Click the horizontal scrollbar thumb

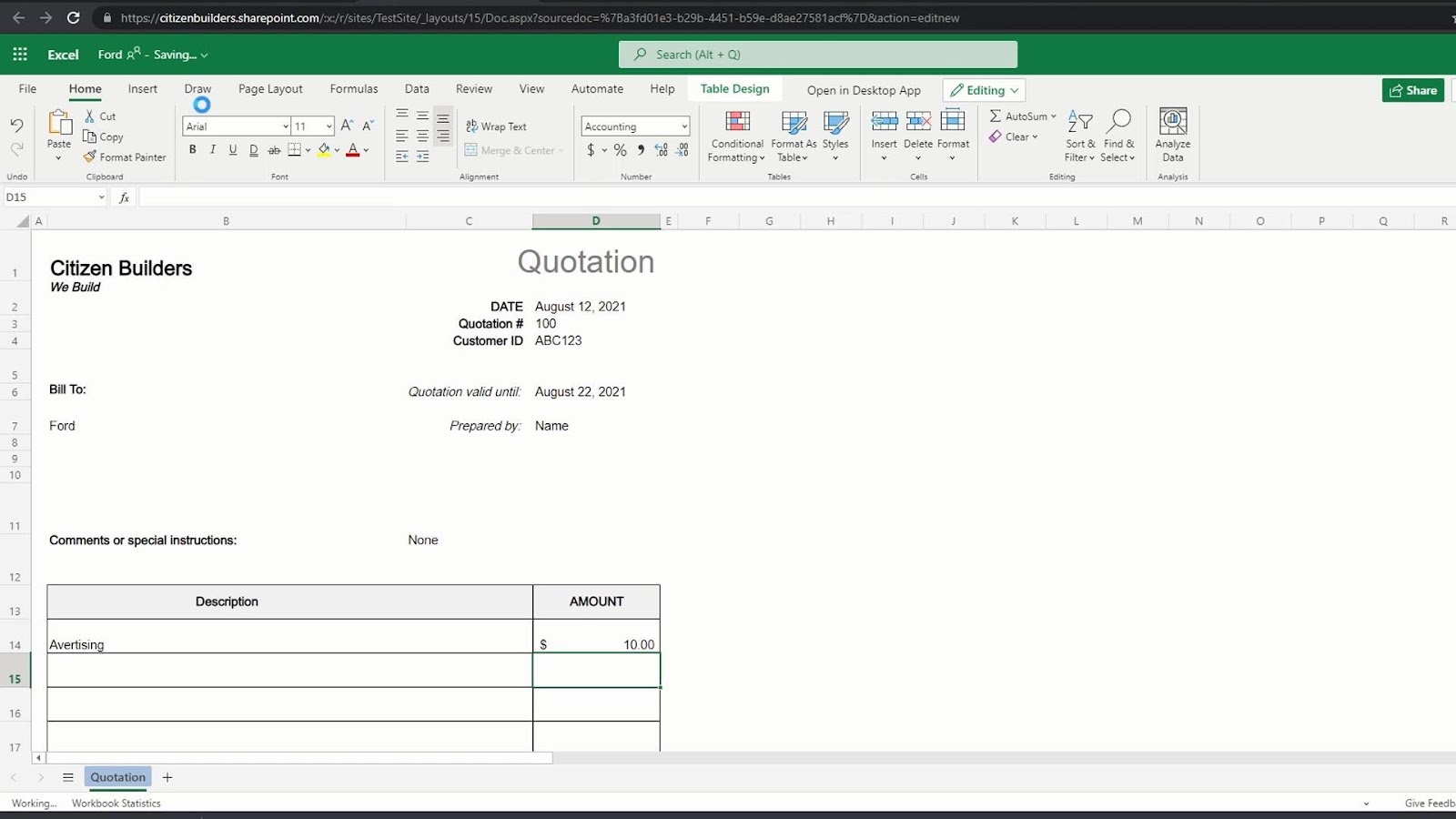coord(299,757)
